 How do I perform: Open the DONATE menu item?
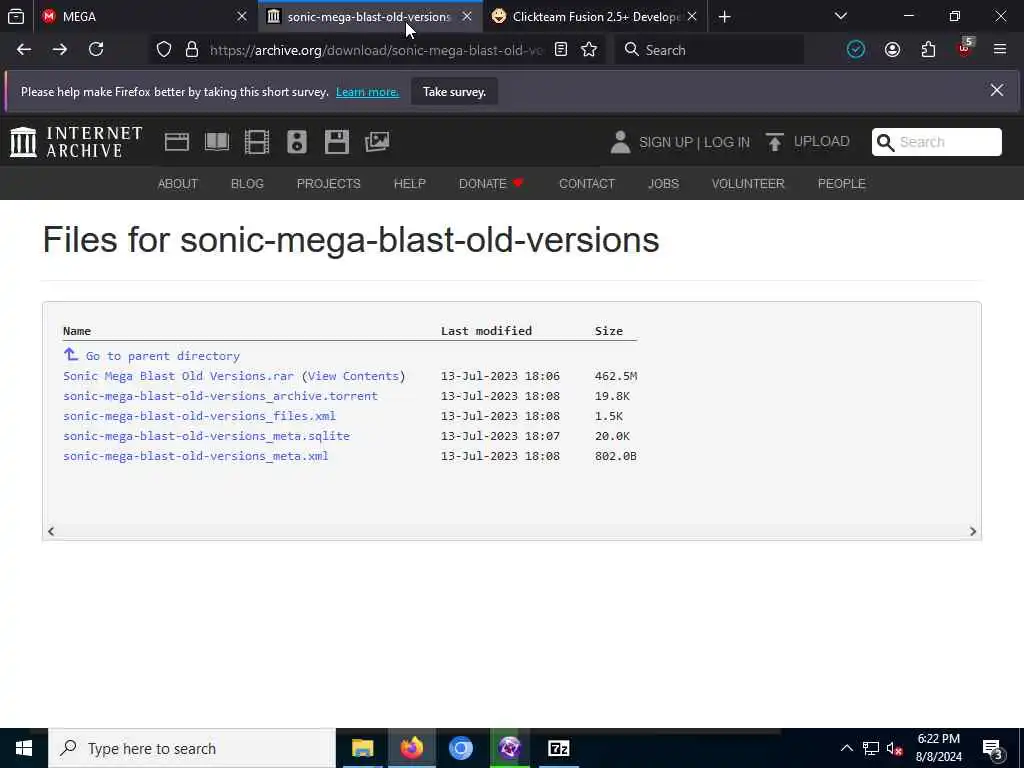(x=491, y=184)
